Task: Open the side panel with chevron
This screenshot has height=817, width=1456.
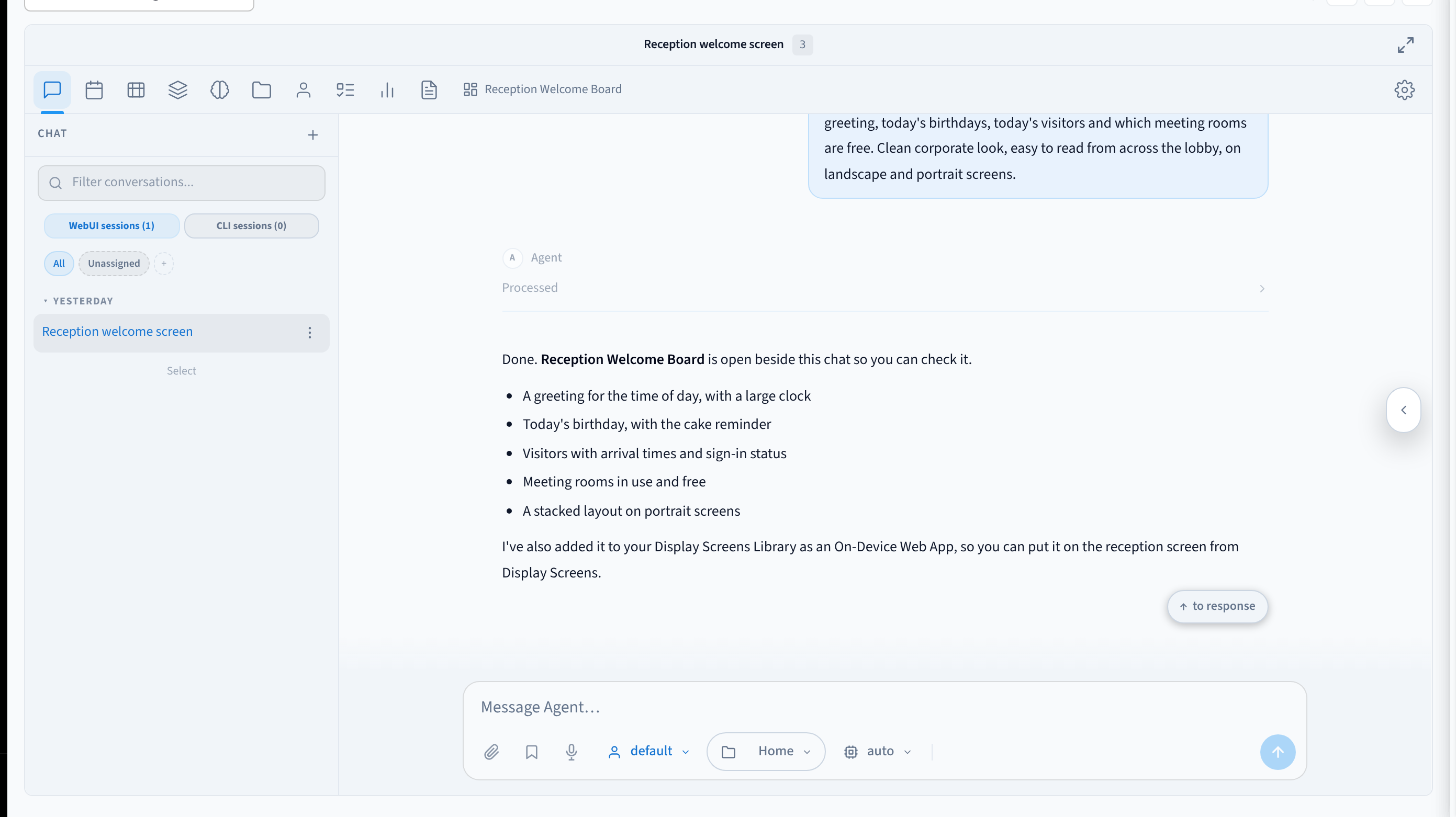Action: pyautogui.click(x=1404, y=410)
